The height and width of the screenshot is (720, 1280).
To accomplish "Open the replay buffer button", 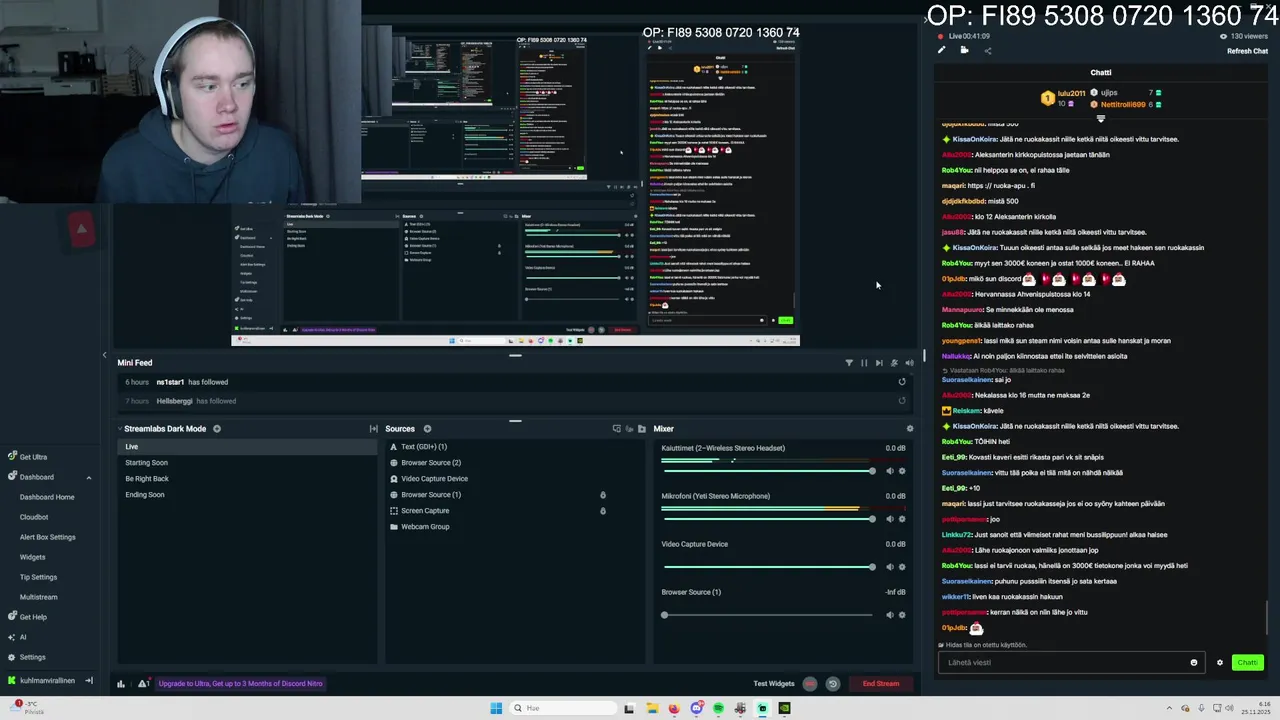I will point(832,684).
